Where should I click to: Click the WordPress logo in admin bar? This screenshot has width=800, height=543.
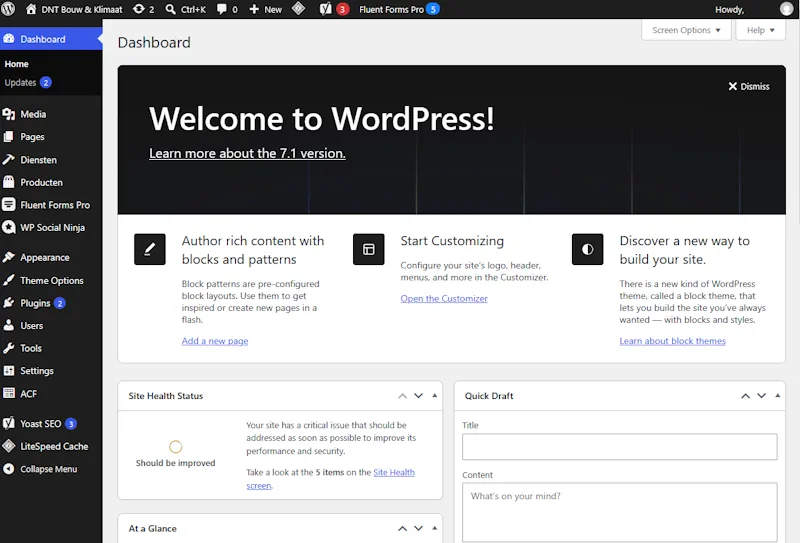pos(8,9)
